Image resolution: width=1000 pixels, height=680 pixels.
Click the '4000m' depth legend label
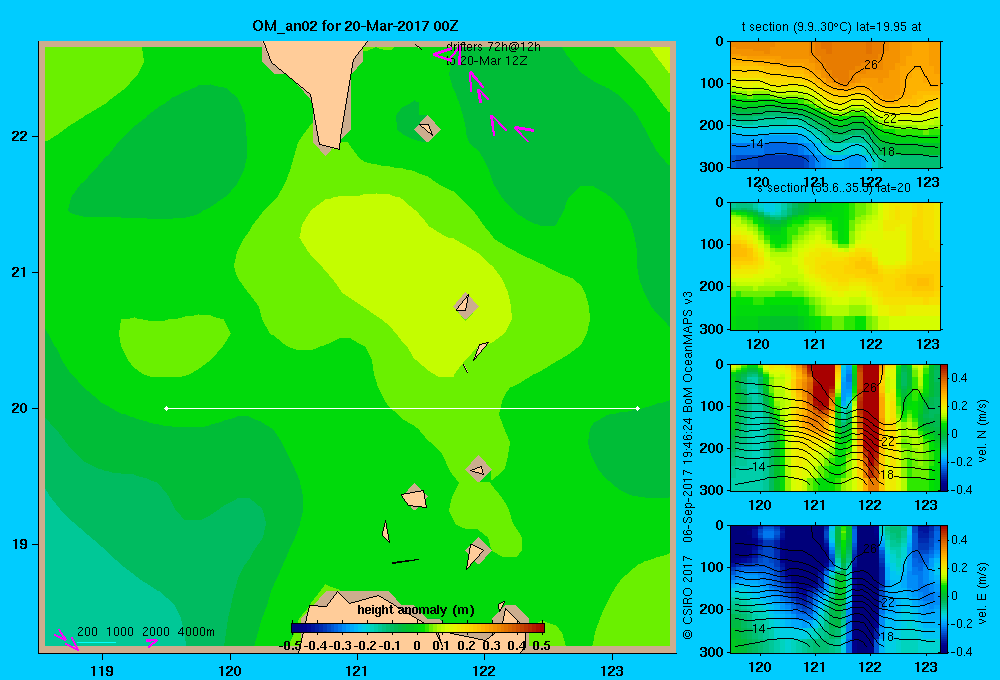coord(196,632)
